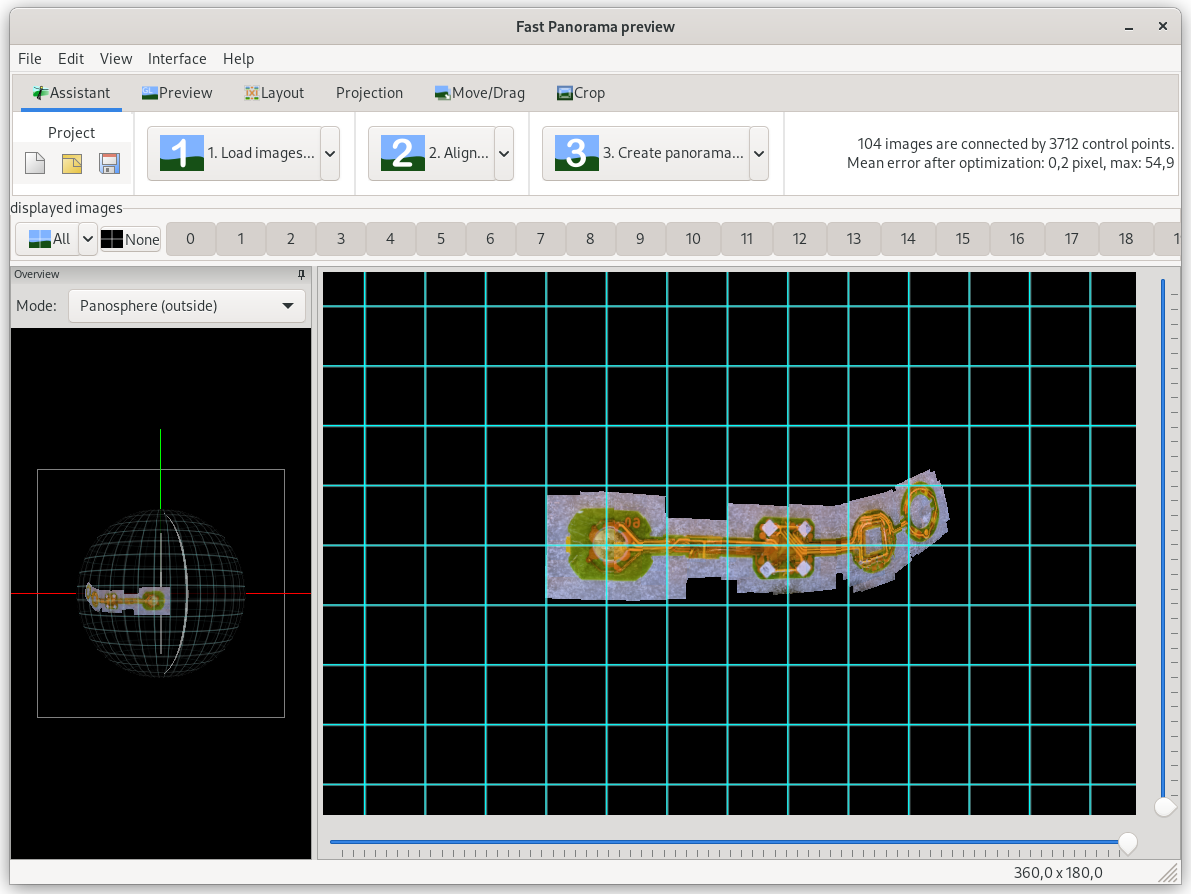The image size is (1191, 894).
Task: Click the vertical field of view slider handle
Action: [x=1163, y=806]
